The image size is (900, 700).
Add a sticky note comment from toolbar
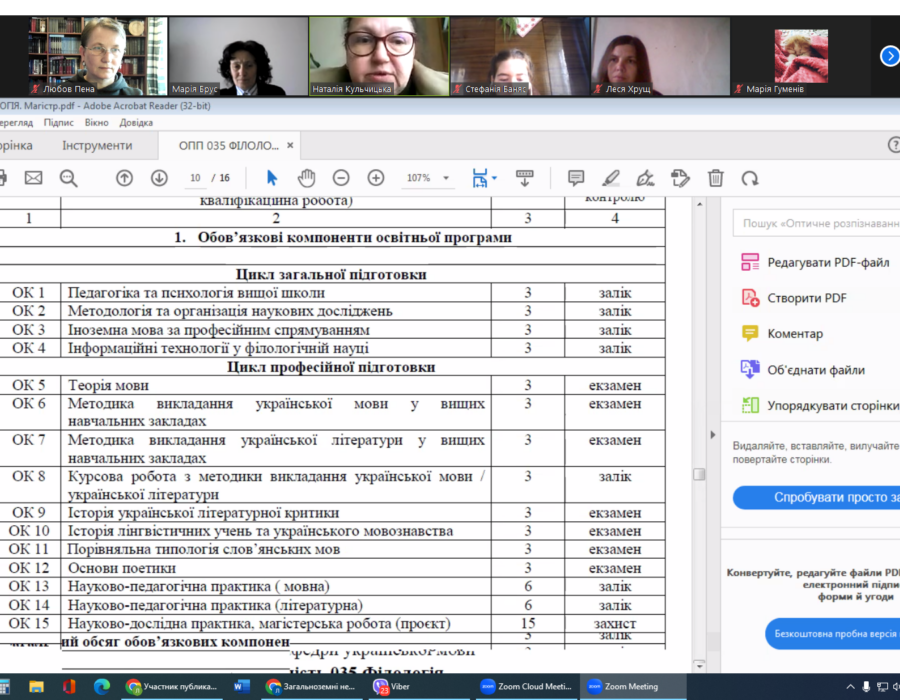click(x=576, y=178)
